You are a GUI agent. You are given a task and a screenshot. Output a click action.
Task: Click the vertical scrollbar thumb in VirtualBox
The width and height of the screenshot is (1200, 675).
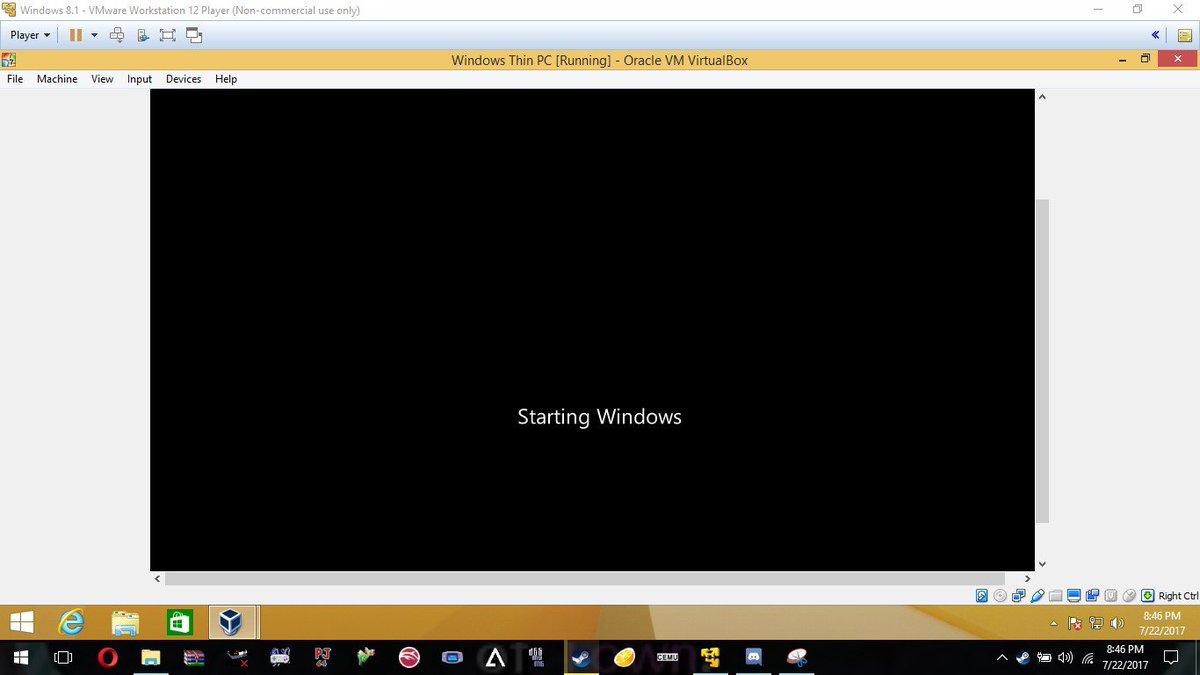coord(1042,360)
